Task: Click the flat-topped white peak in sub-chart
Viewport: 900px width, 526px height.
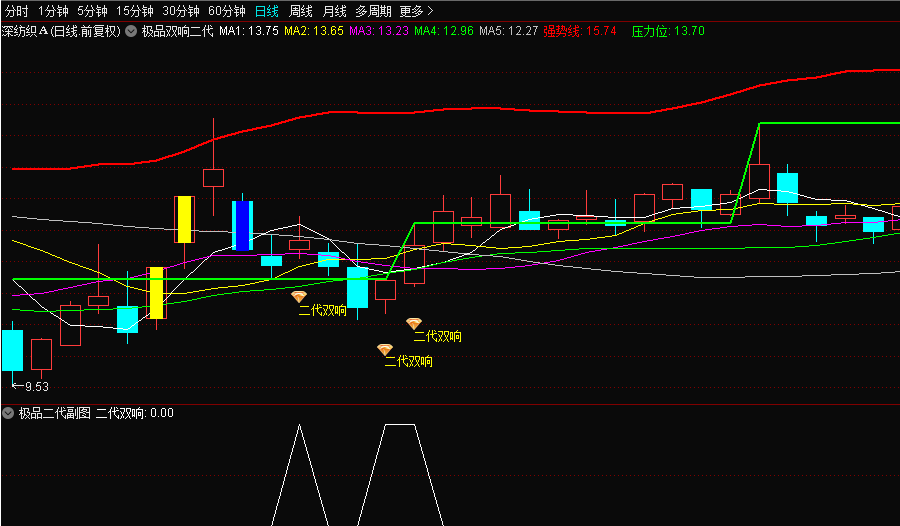Action: coord(400,475)
